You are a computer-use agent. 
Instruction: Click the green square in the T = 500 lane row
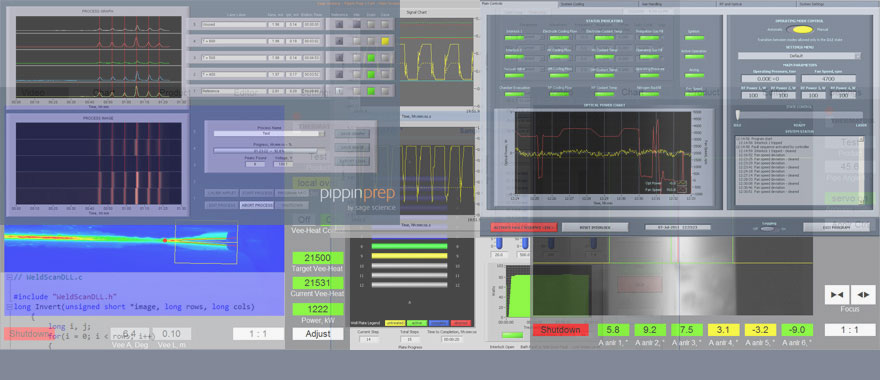(x=371, y=58)
